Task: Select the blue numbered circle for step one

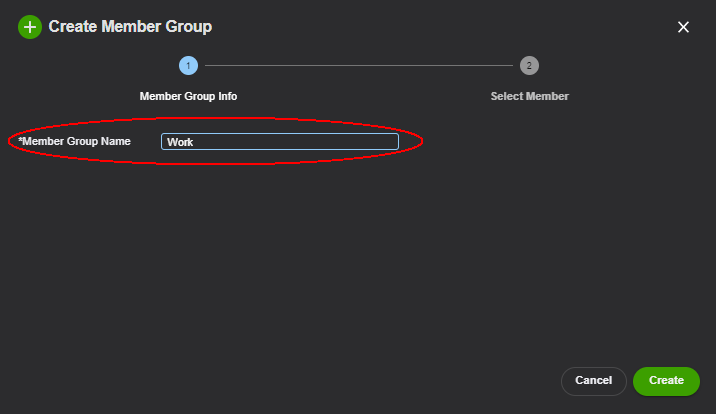Action: tap(188, 66)
